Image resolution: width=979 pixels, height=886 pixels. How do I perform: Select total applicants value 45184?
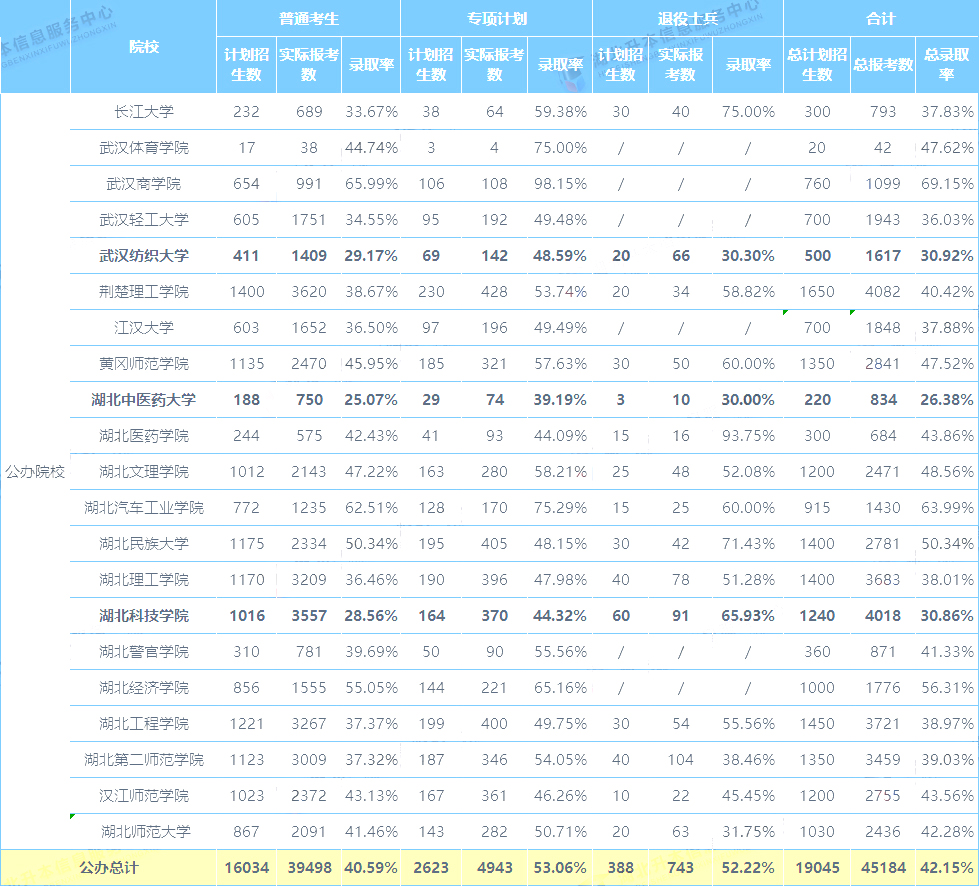[883, 868]
